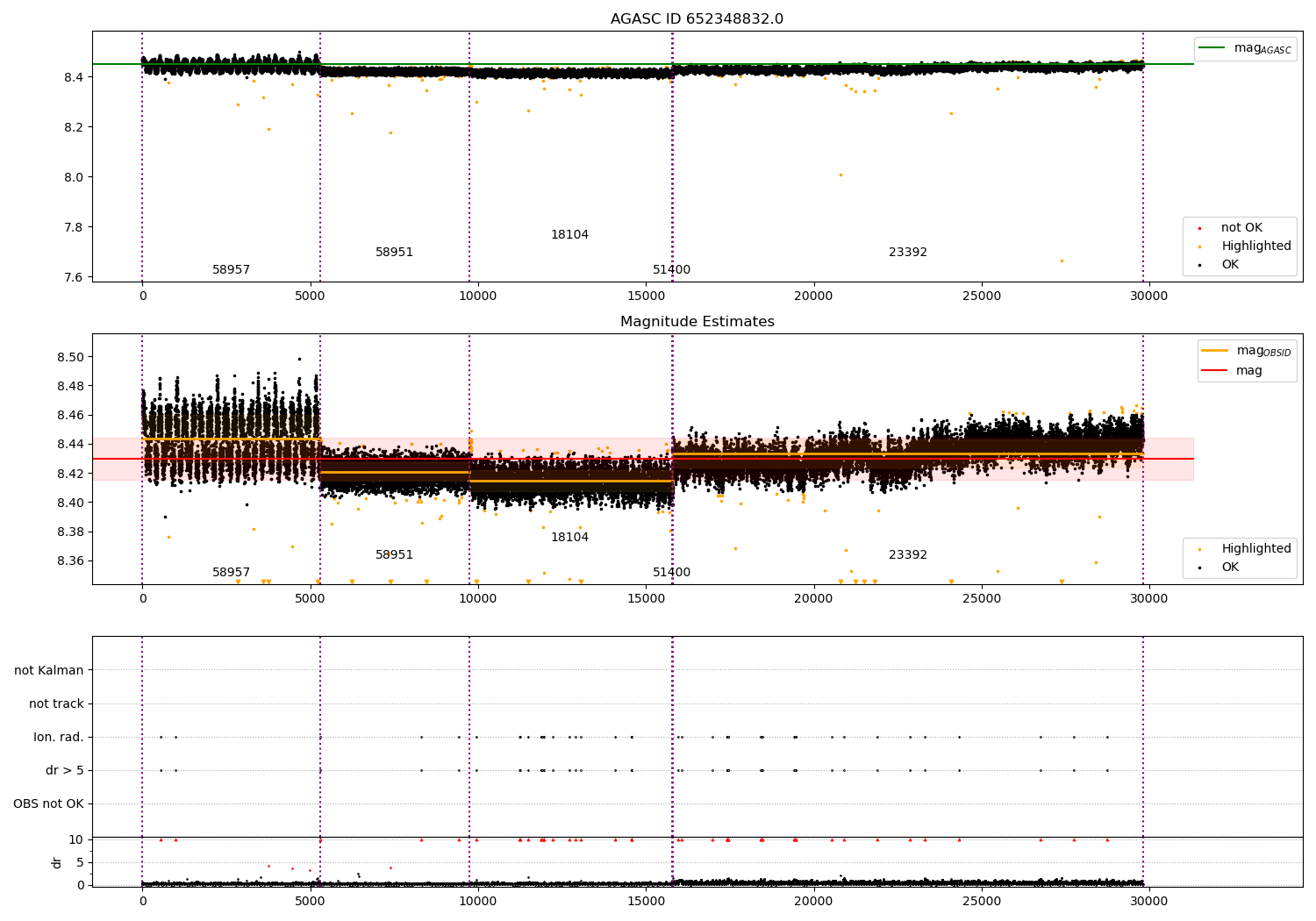The image size is (1316, 921).
Task: Select the 'mag AGASC' legend label
Action: [x=1262, y=48]
